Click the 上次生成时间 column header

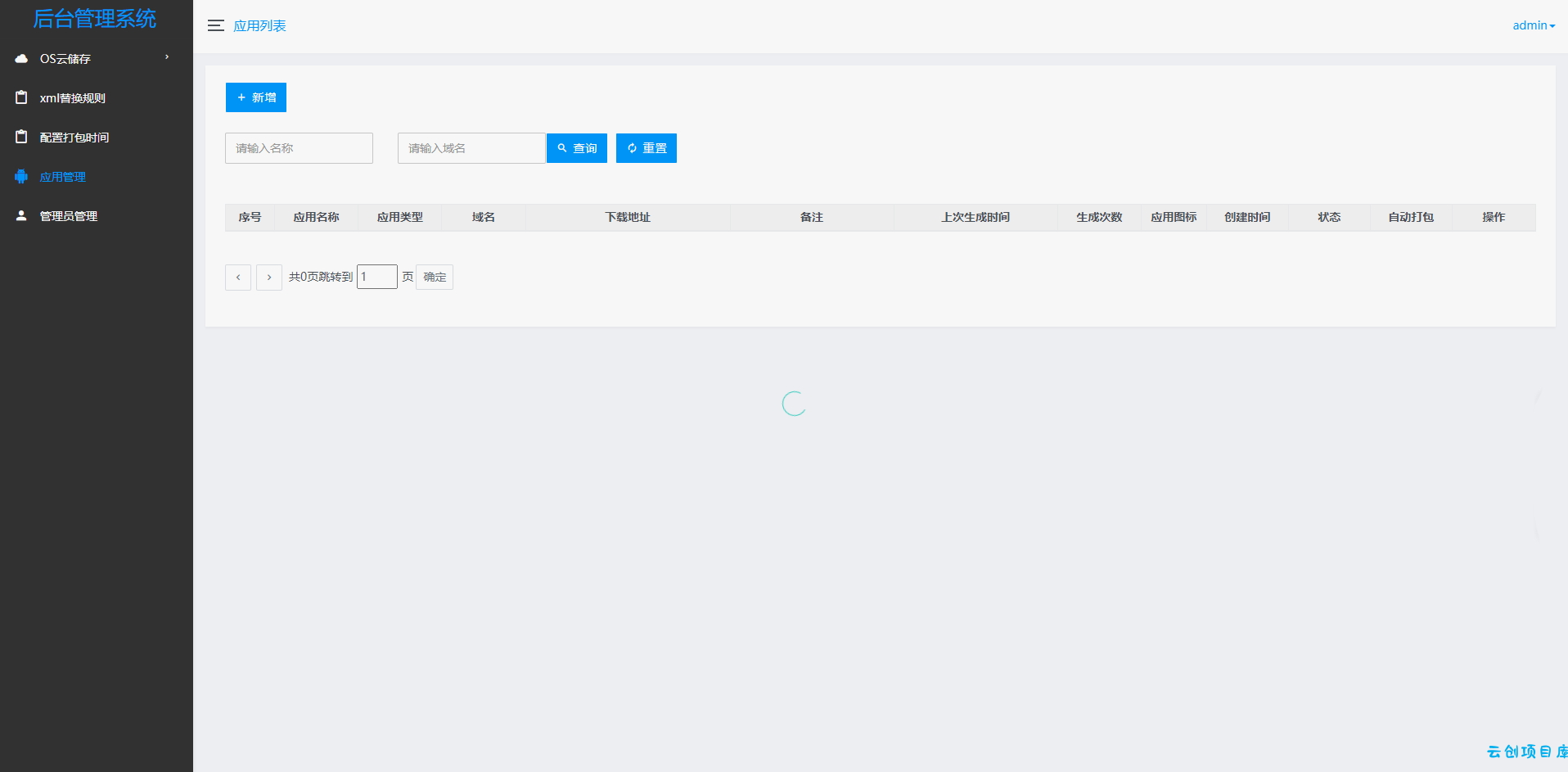pyautogui.click(x=975, y=217)
